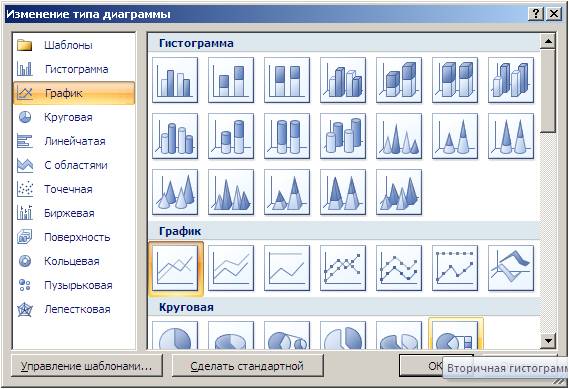Choose 3-D 100% stacked column thumbnail
This screenshot has height=389, width=569.
pyautogui.click(x=455, y=80)
